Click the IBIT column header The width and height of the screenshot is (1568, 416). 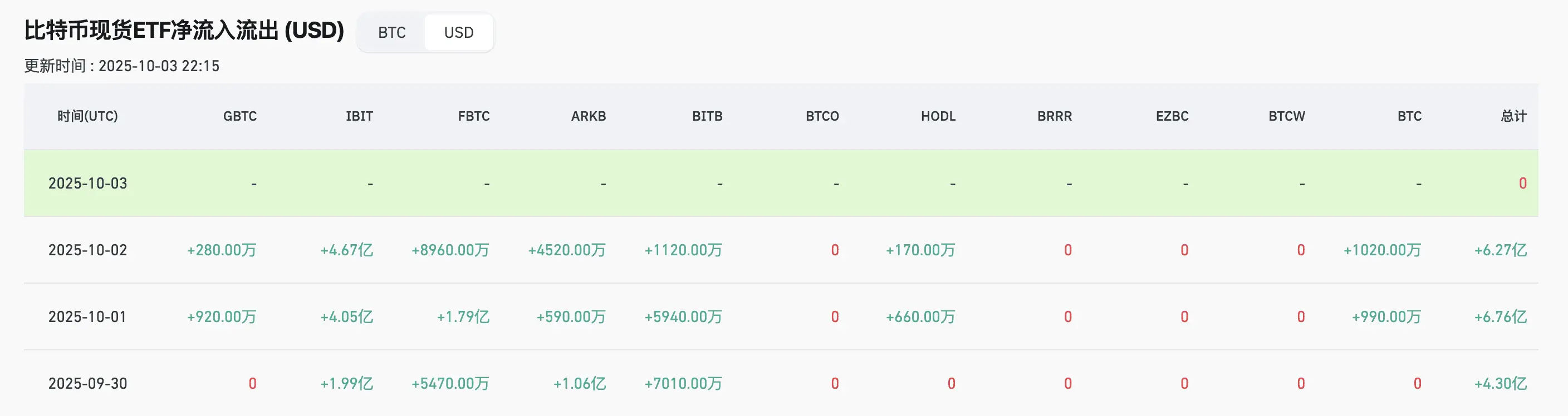[x=359, y=116]
